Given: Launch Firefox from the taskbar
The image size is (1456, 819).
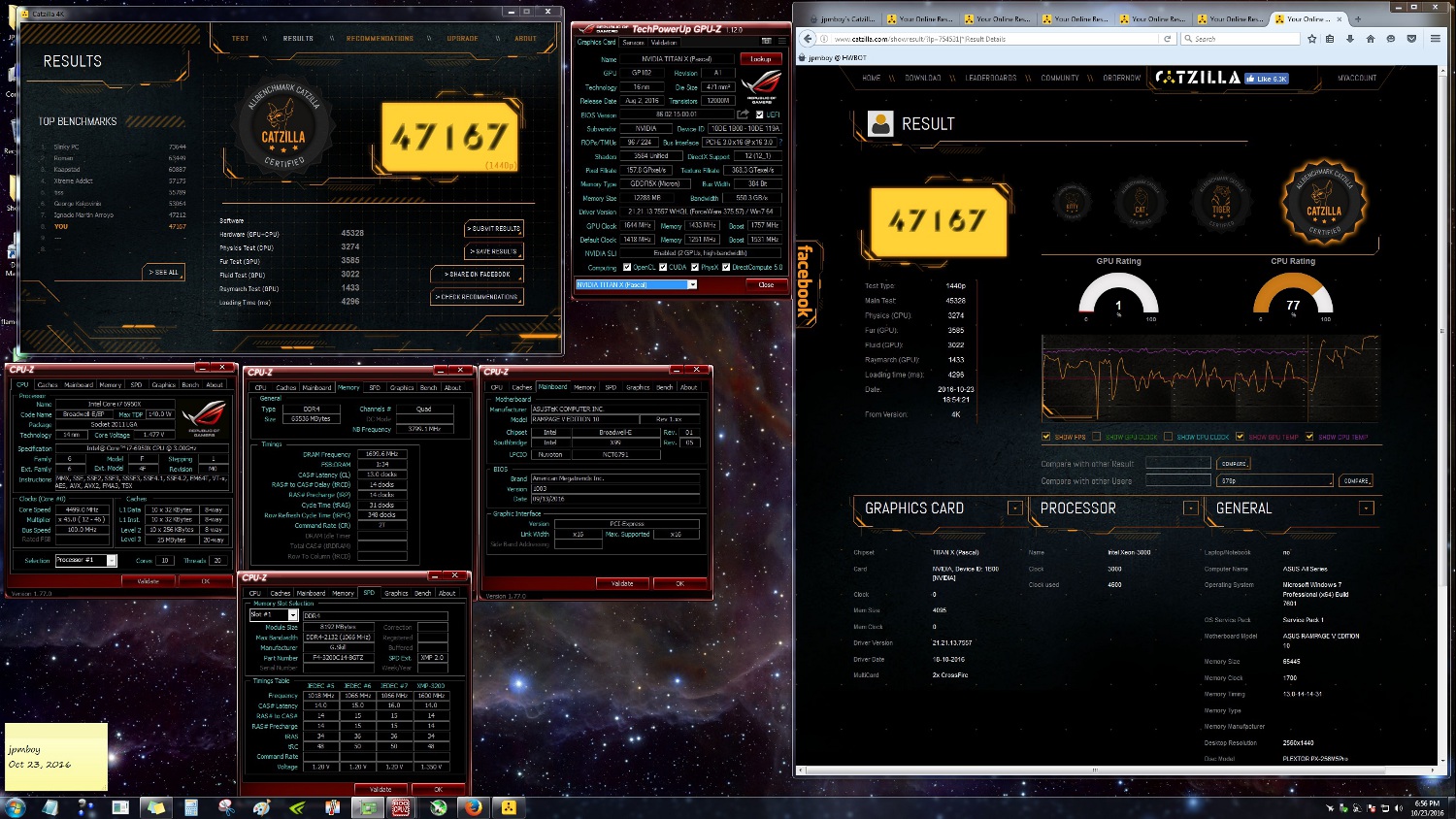Looking at the screenshot, I should click(x=474, y=807).
